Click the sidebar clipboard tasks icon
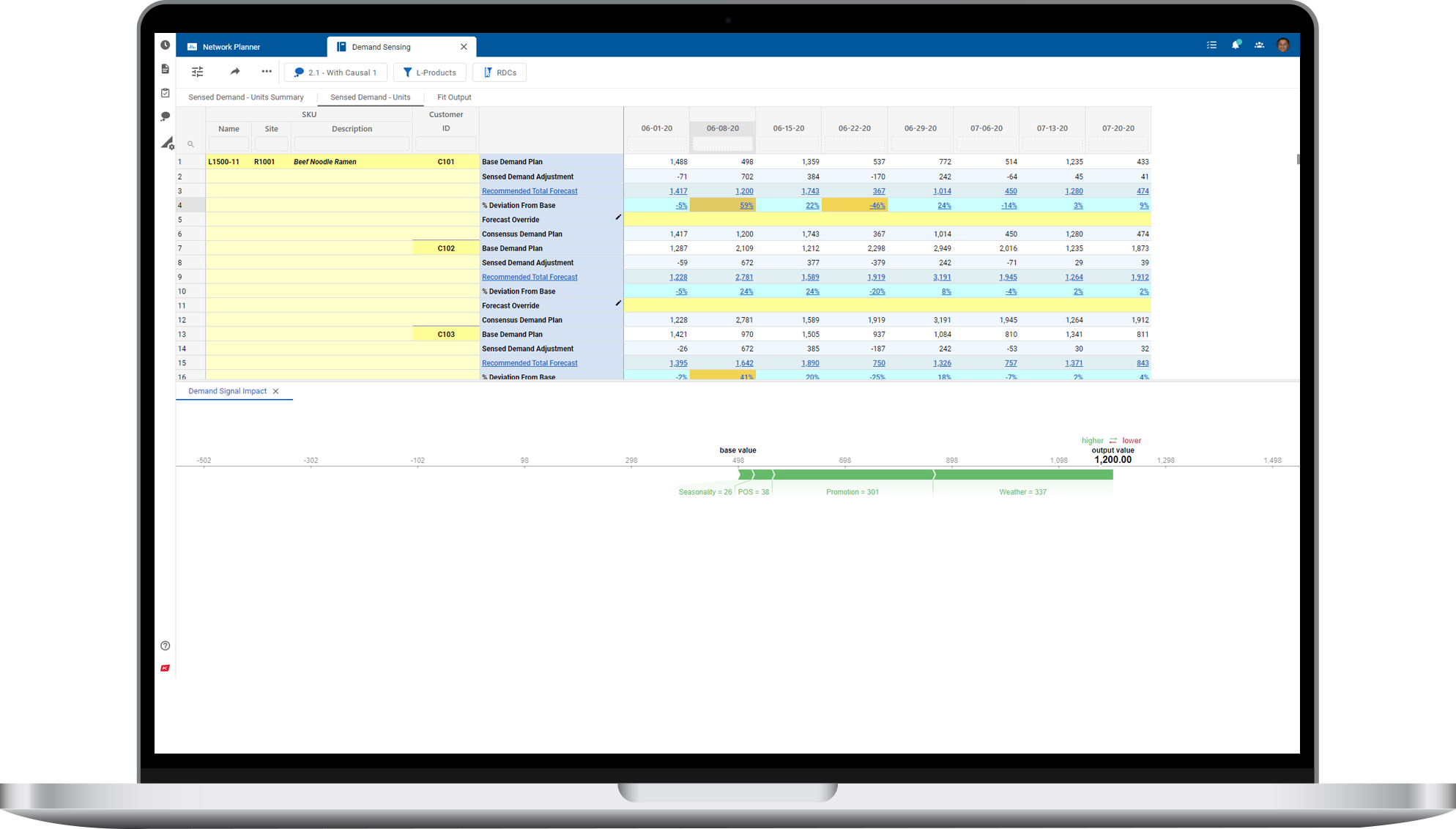The height and width of the screenshot is (829, 1456). coord(166,93)
